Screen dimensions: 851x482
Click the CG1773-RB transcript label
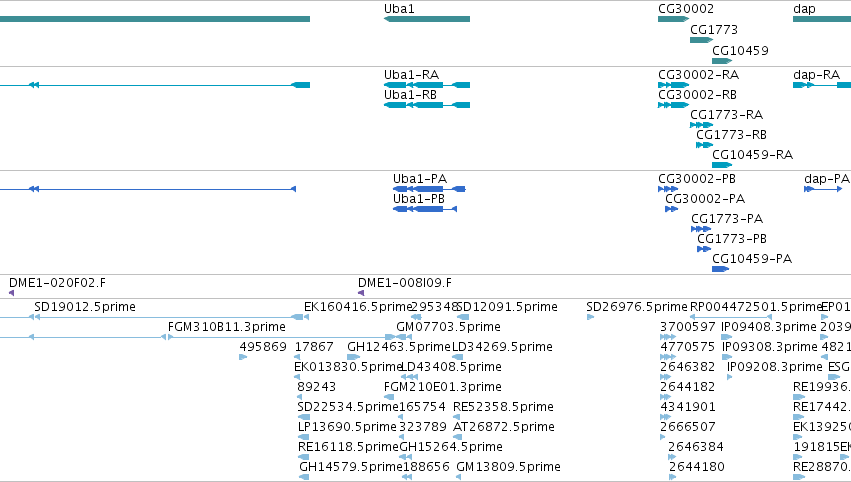[x=732, y=135]
